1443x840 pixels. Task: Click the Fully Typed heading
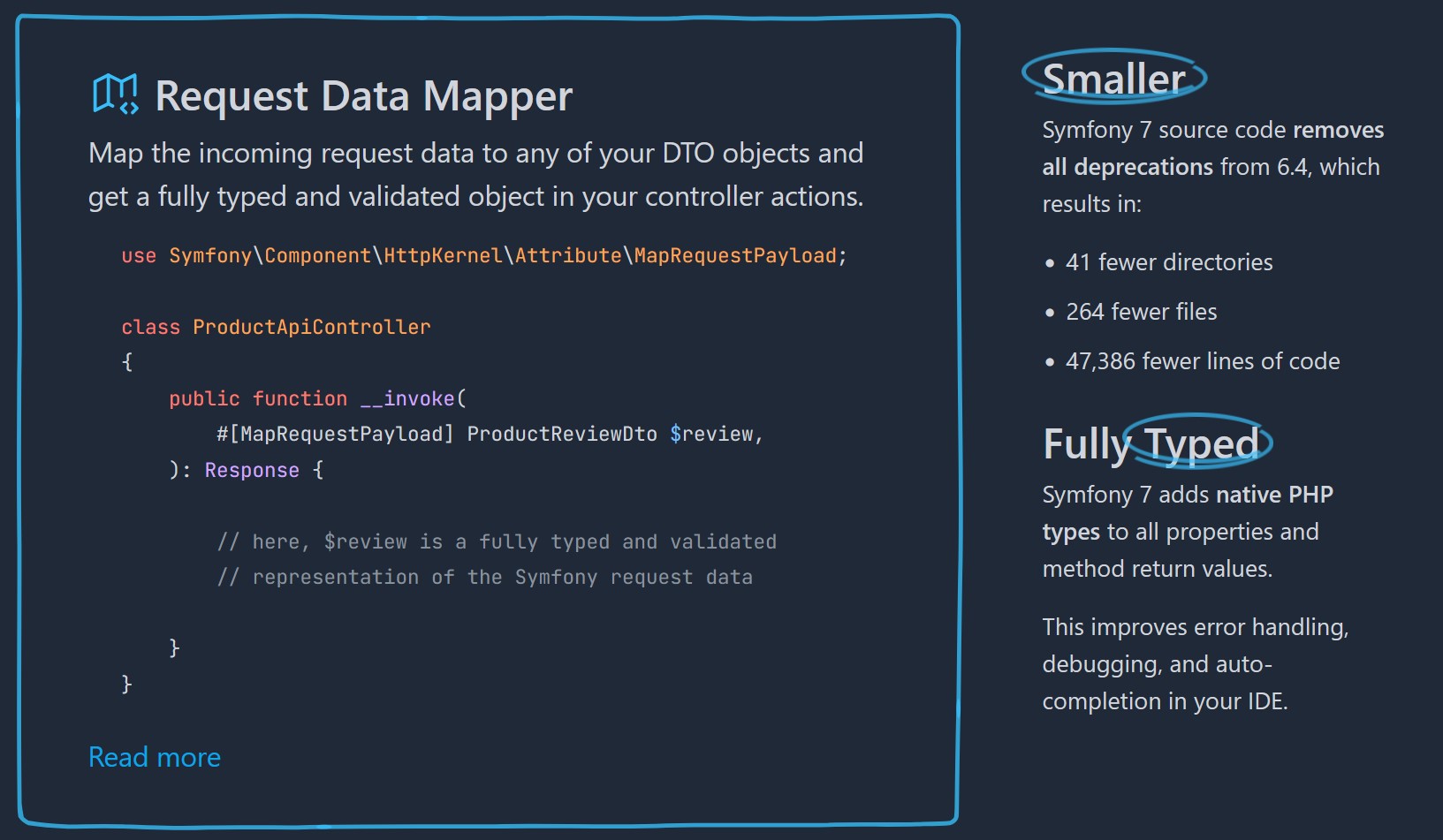click(1151, 443)
